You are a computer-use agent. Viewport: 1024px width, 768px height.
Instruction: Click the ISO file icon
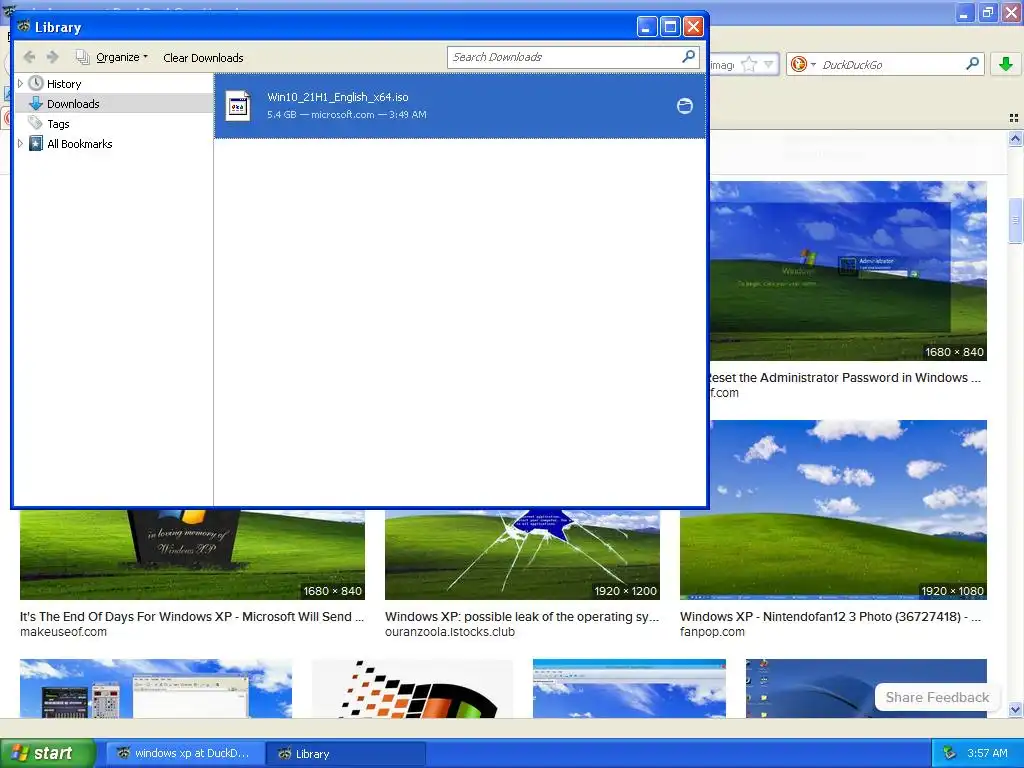pyautogui.click(x=238, y=106)
